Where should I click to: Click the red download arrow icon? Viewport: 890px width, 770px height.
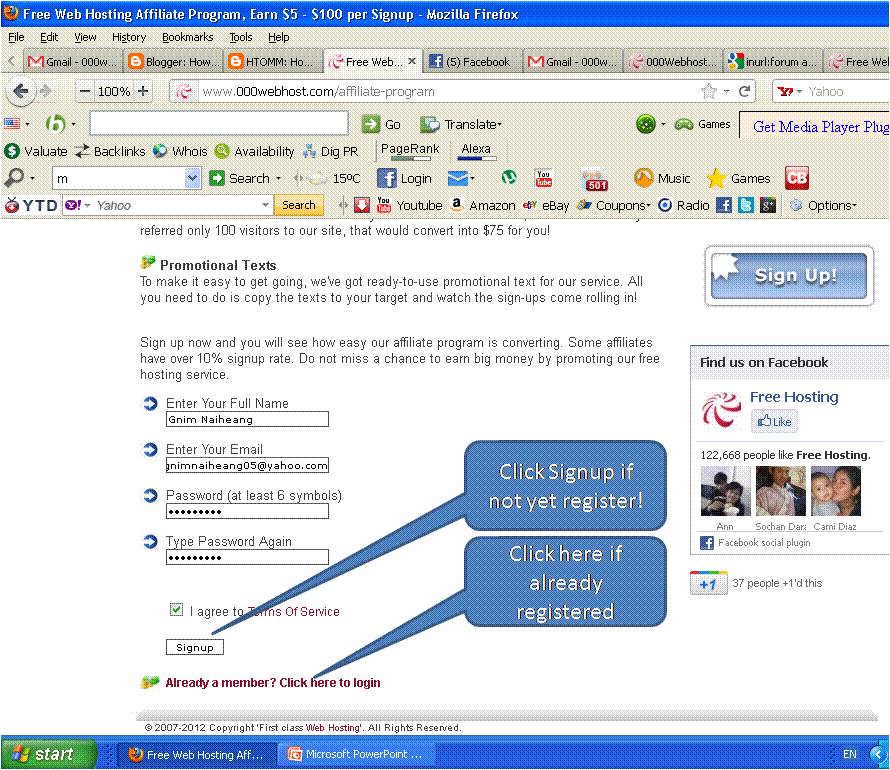(362, 205)
